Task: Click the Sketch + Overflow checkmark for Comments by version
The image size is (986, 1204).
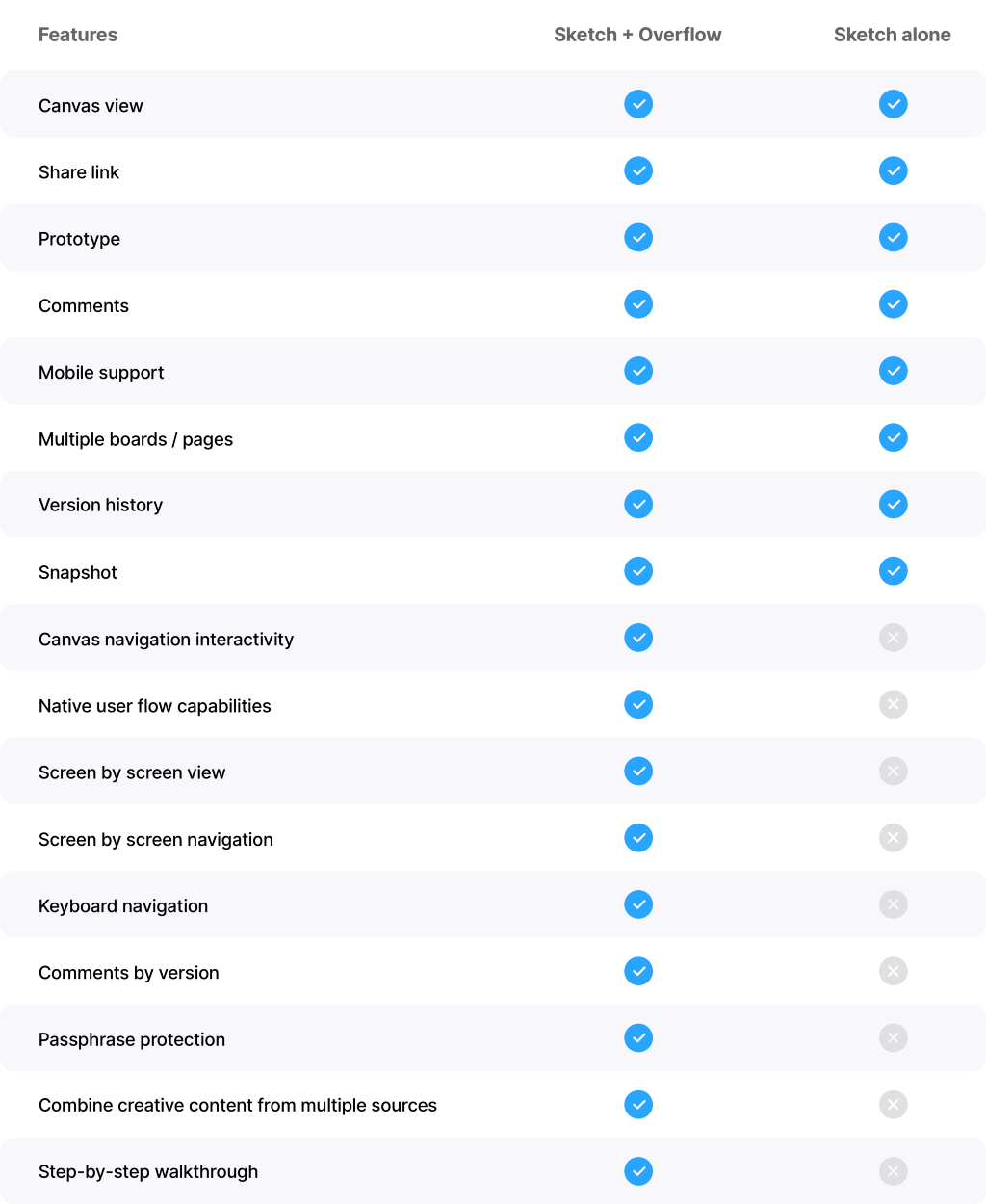Action: 638,971
